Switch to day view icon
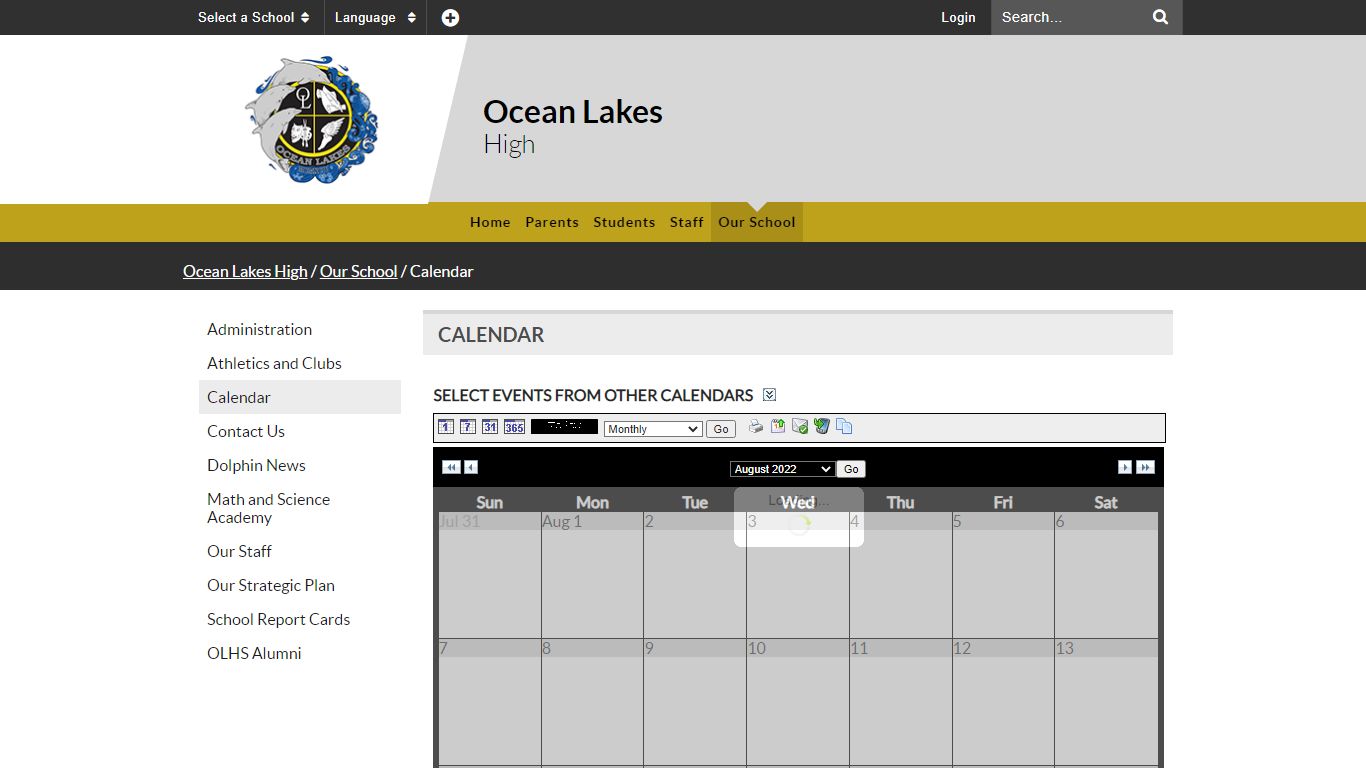1366x768 pixels. pos(446,427)
